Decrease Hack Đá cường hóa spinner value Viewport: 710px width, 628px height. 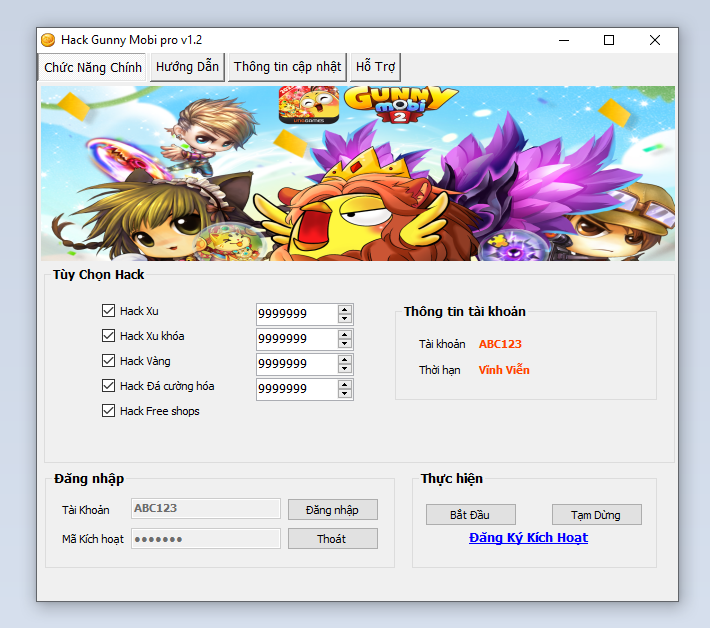pos(345,394)
